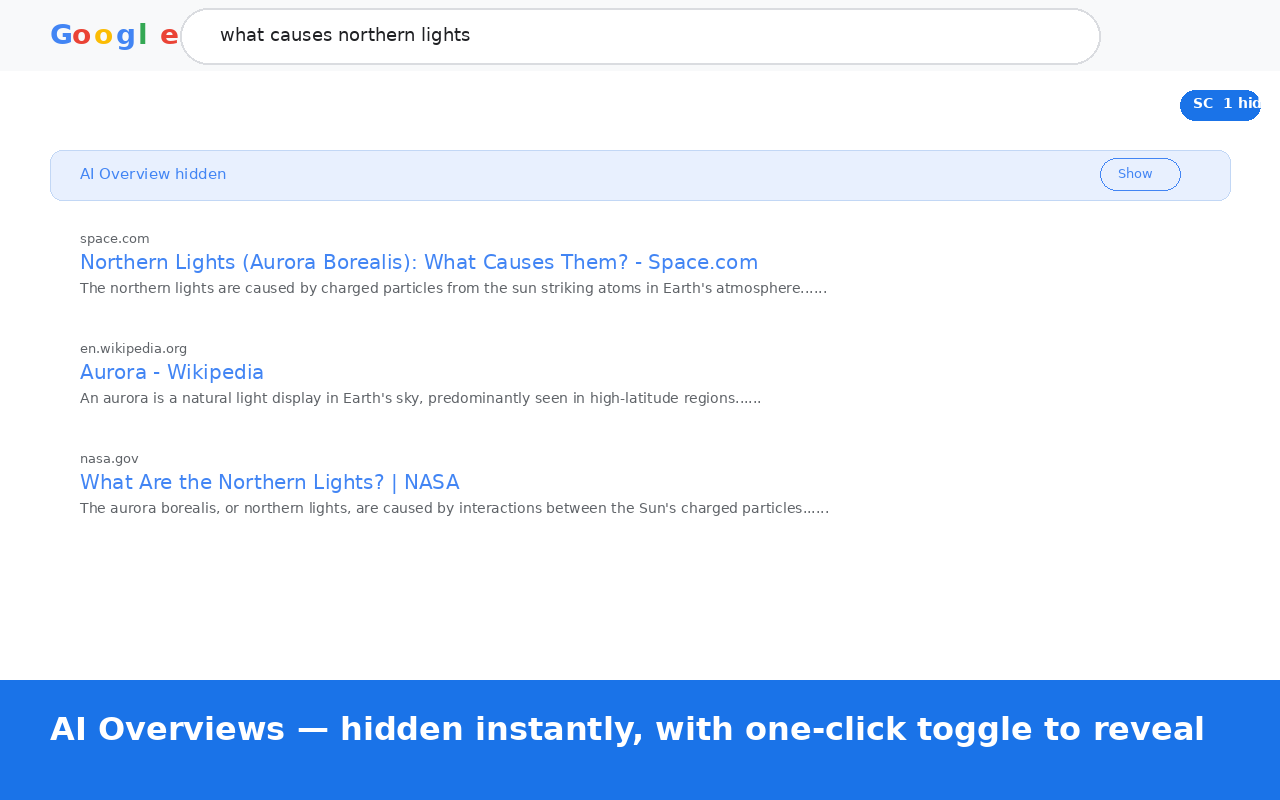Click the blue capital G in logo
1280x800 pixels.
point(61,35)
